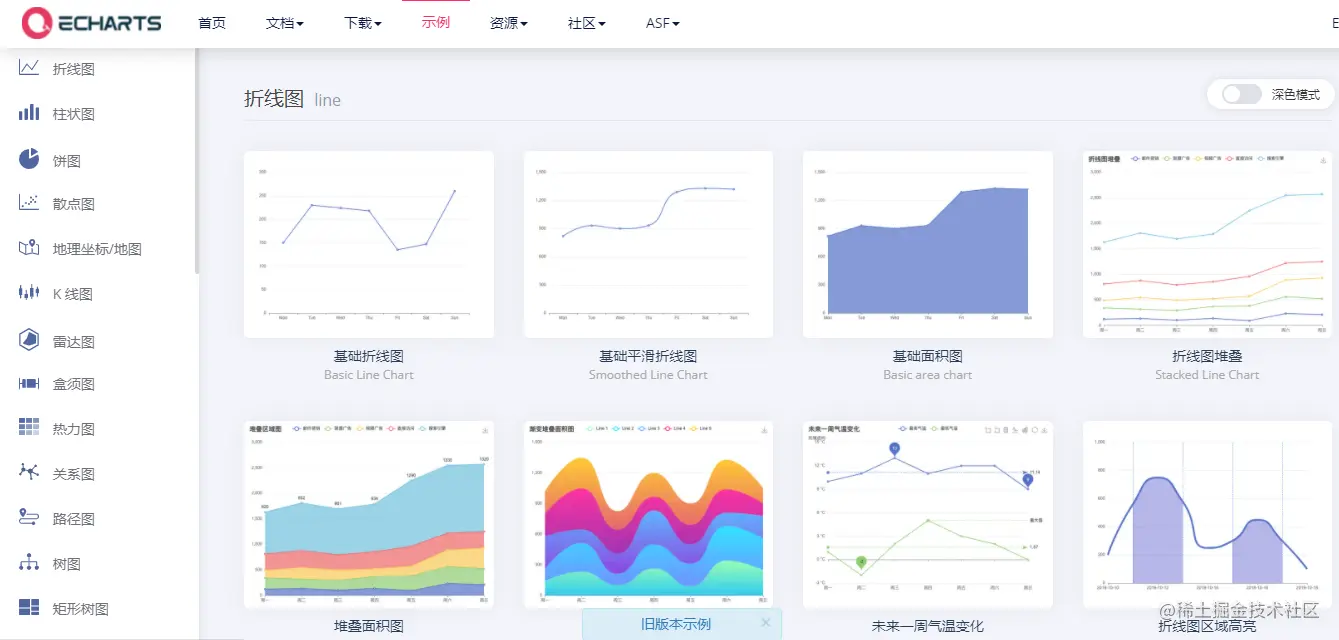Choose the pie chart icon
This screenshot has width=1339, height=640.
click(x=29, y=159)
